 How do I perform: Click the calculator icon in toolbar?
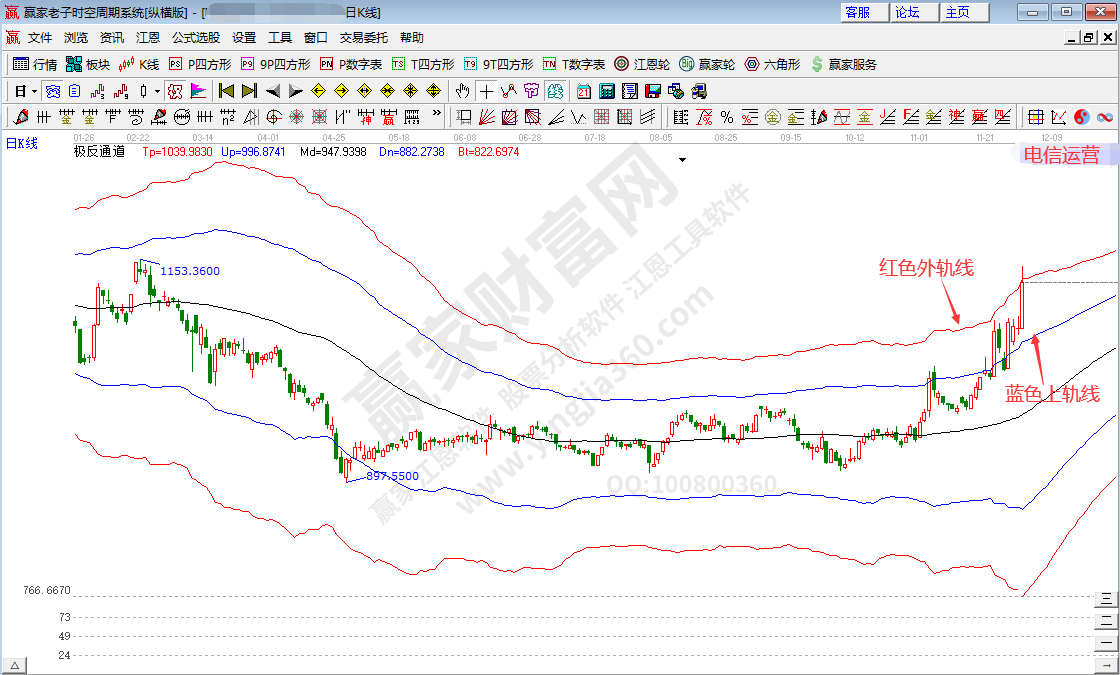pyautogui.click(x=606, y=91)
